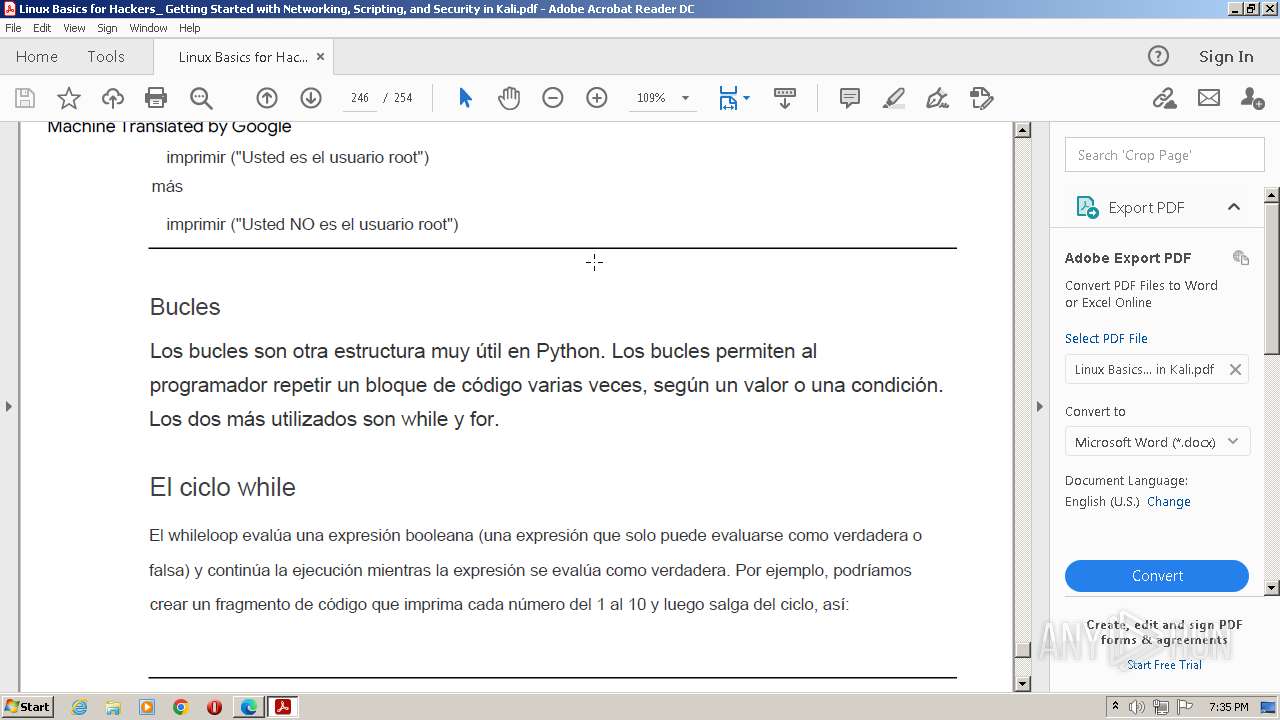1280x720 pixels.
Task: Open Opera browser from taskbar
Action: pos(214,707)
